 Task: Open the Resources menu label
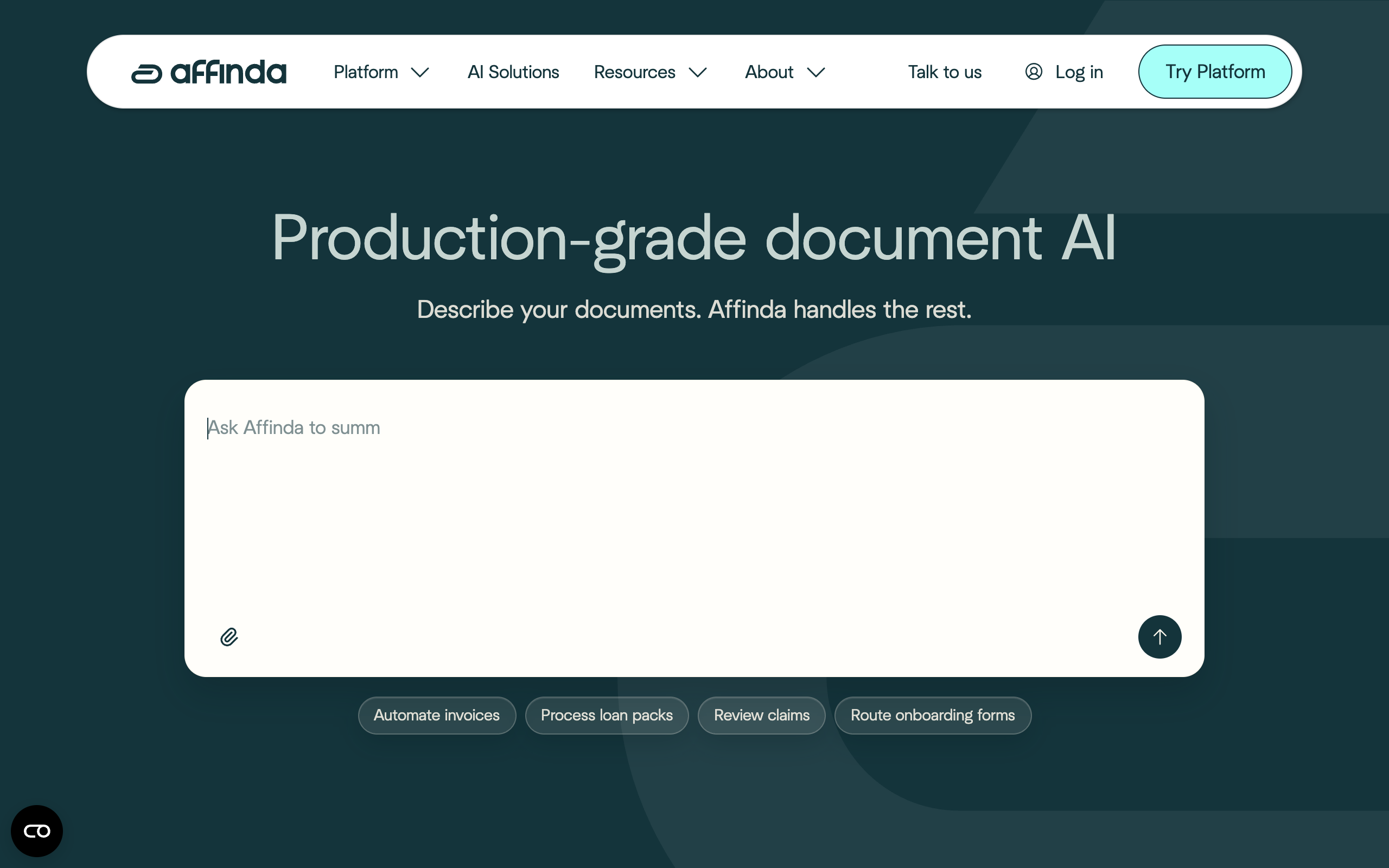coord(634,72)
